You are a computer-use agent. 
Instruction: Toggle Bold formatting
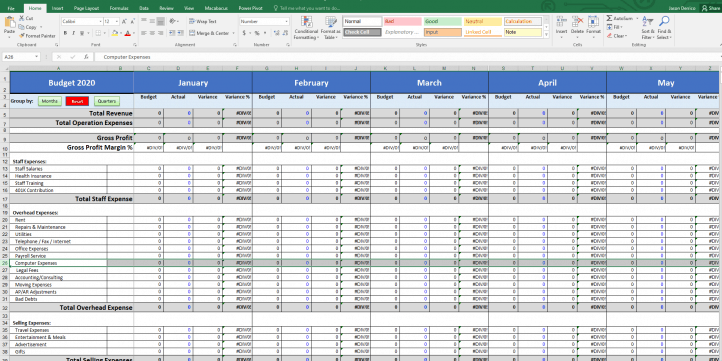(65, 33)
